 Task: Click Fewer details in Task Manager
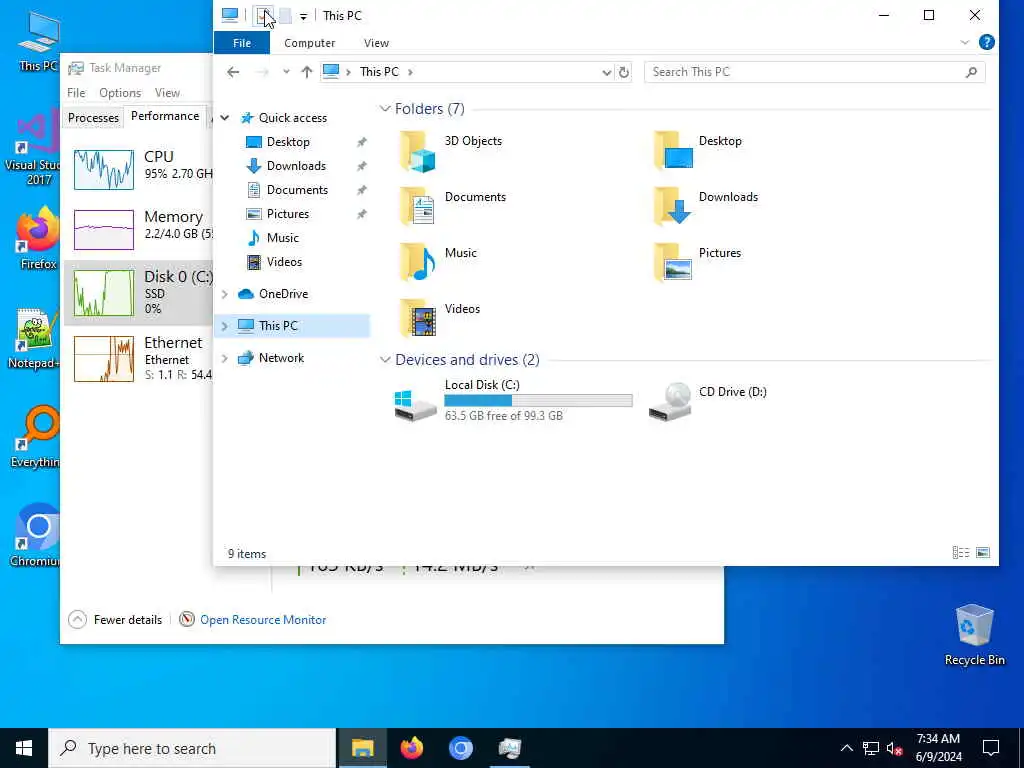(116, 620)
